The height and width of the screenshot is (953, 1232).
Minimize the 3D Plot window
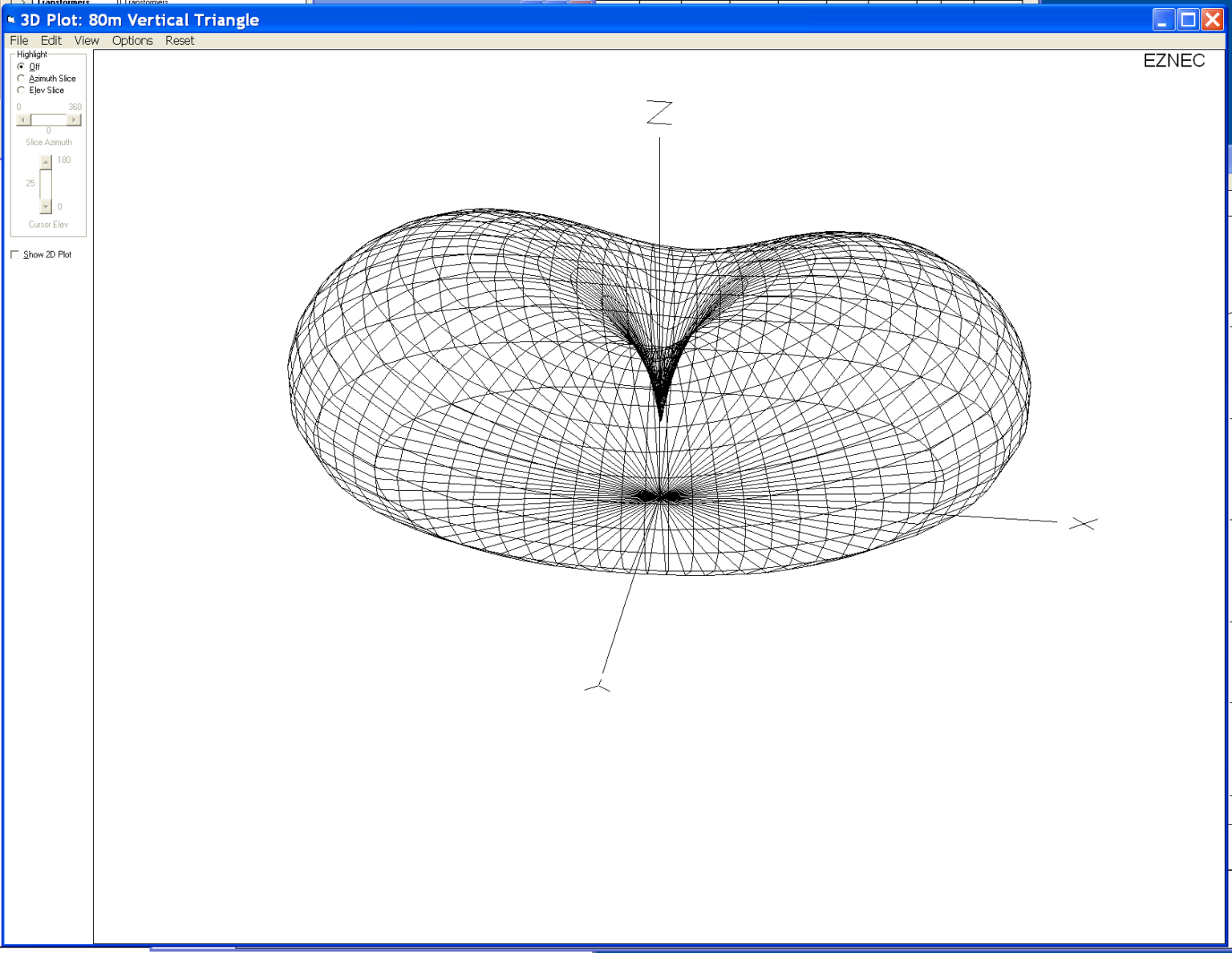coord(1163,20)
